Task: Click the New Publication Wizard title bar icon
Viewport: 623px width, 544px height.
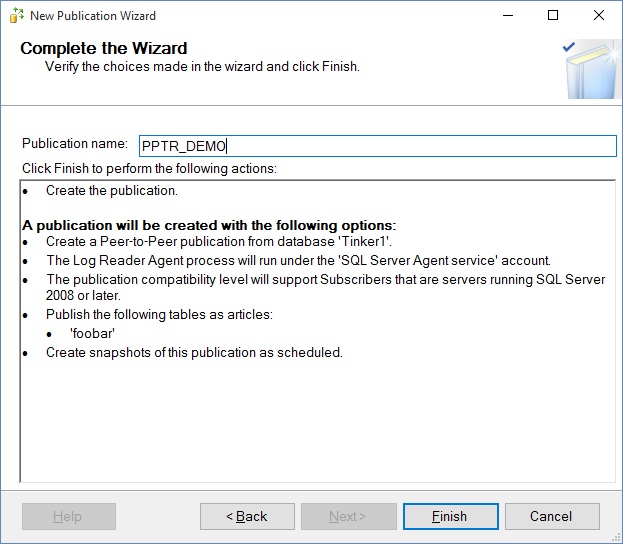Action: 15,16
